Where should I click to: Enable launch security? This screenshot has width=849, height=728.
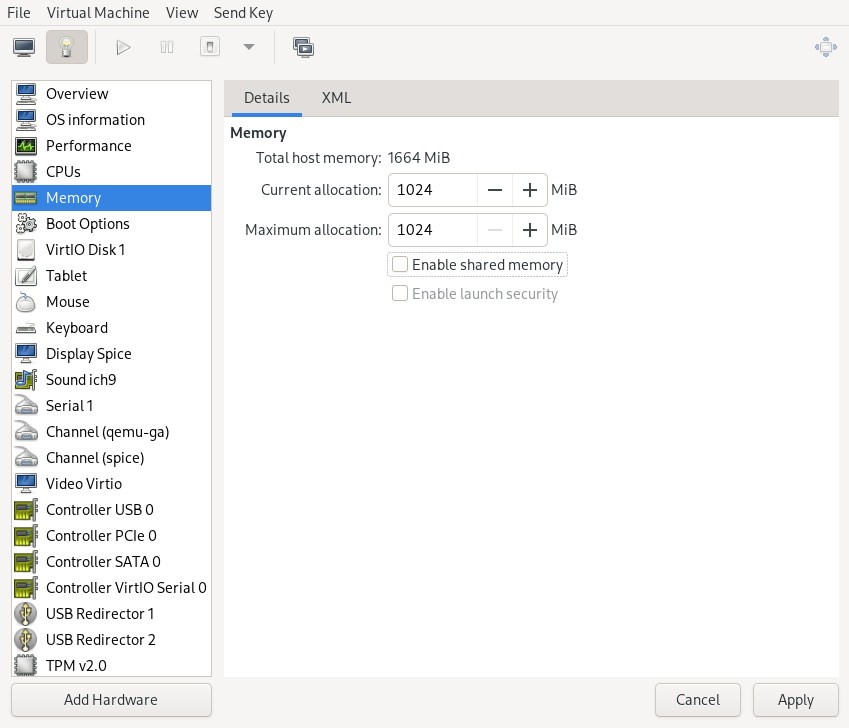pyautogui.click(x=399, y=294)
